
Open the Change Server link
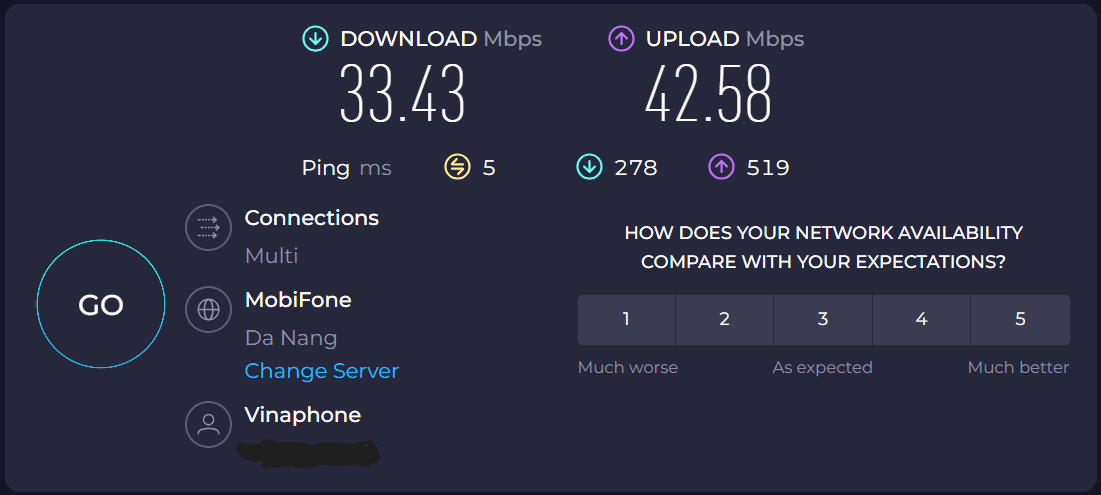click(x=322, y=371)
